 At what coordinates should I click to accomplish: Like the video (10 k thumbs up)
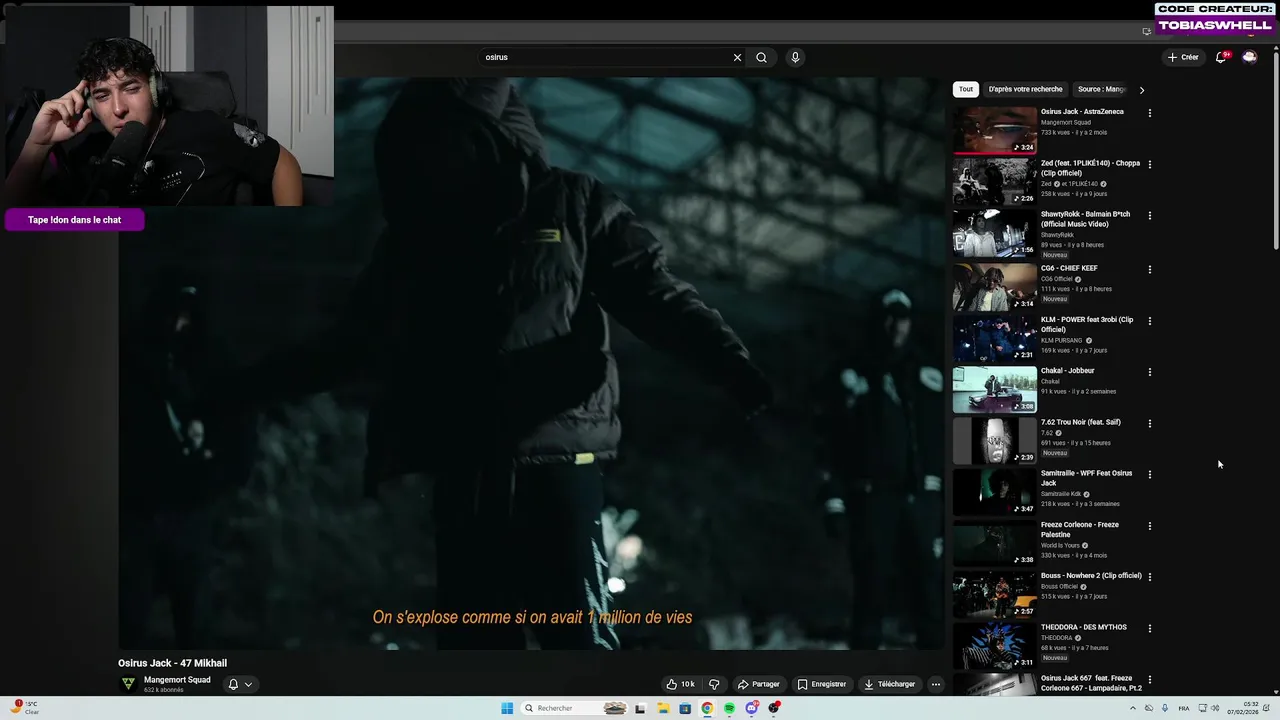coord(680,684)
